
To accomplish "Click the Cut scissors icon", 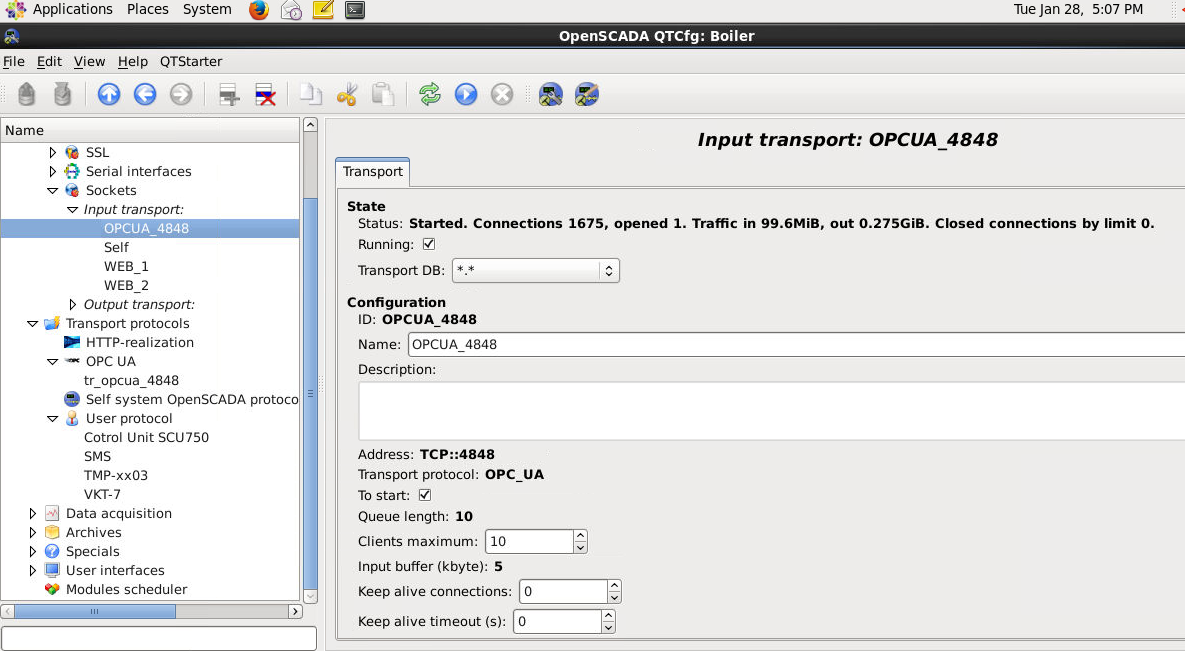I will click(347, 95).
